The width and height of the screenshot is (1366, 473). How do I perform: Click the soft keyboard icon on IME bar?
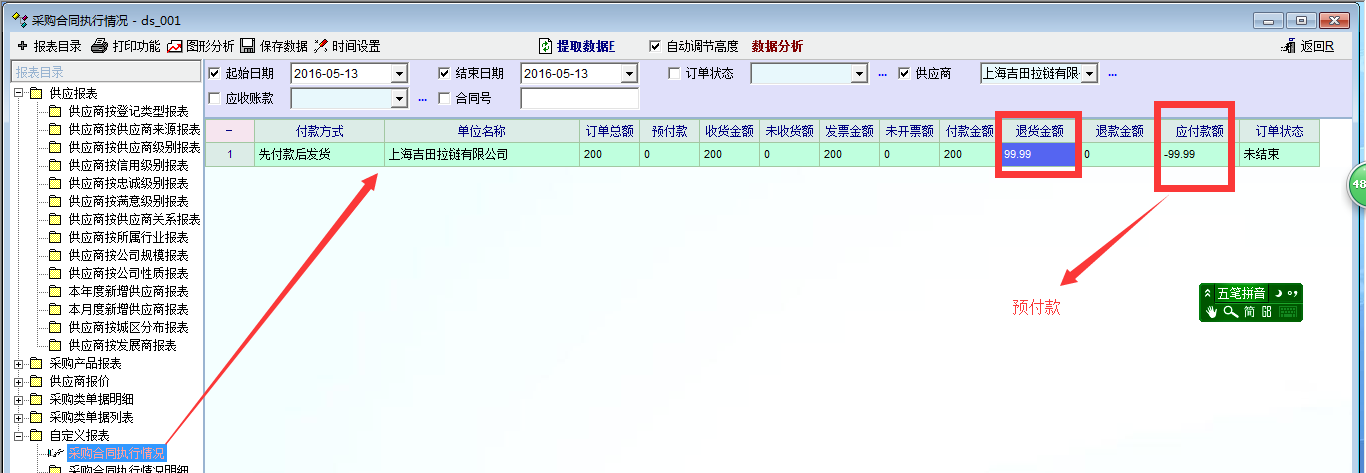coord(1289,312)
